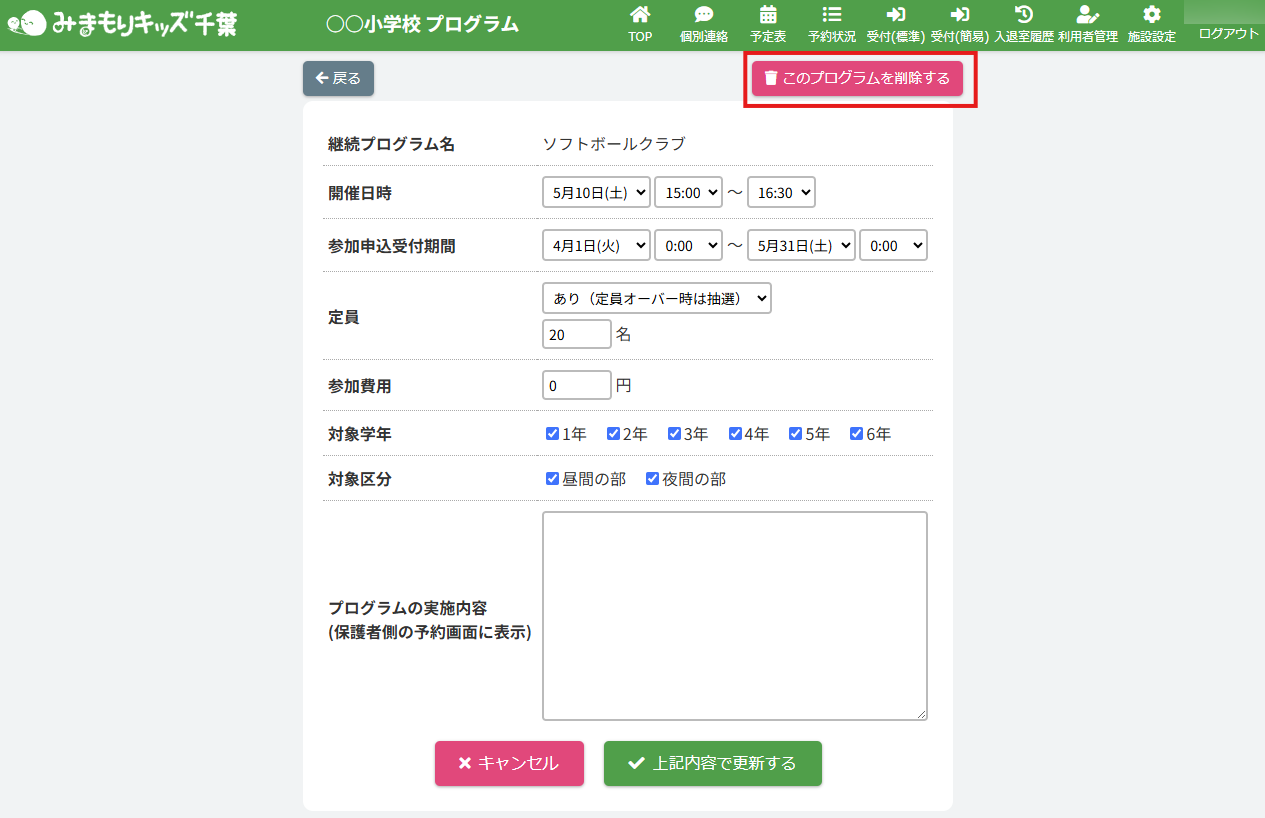1265x818 pixels.
Task: Uncheck the 1年 grade checkbox
Action: pyautogui.click(x=552, y=434)
